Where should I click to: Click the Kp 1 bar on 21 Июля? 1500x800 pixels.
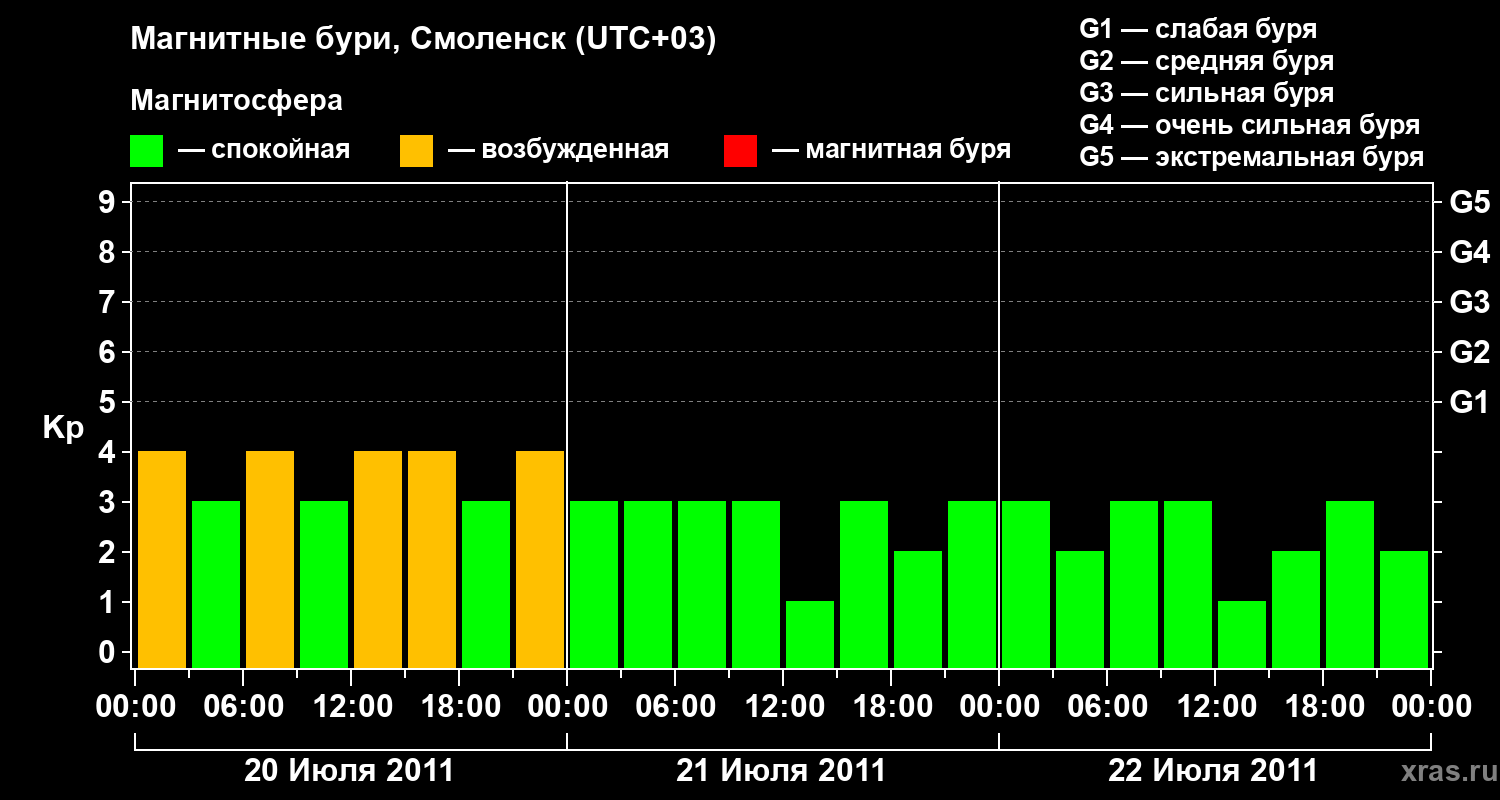point(810,634)
